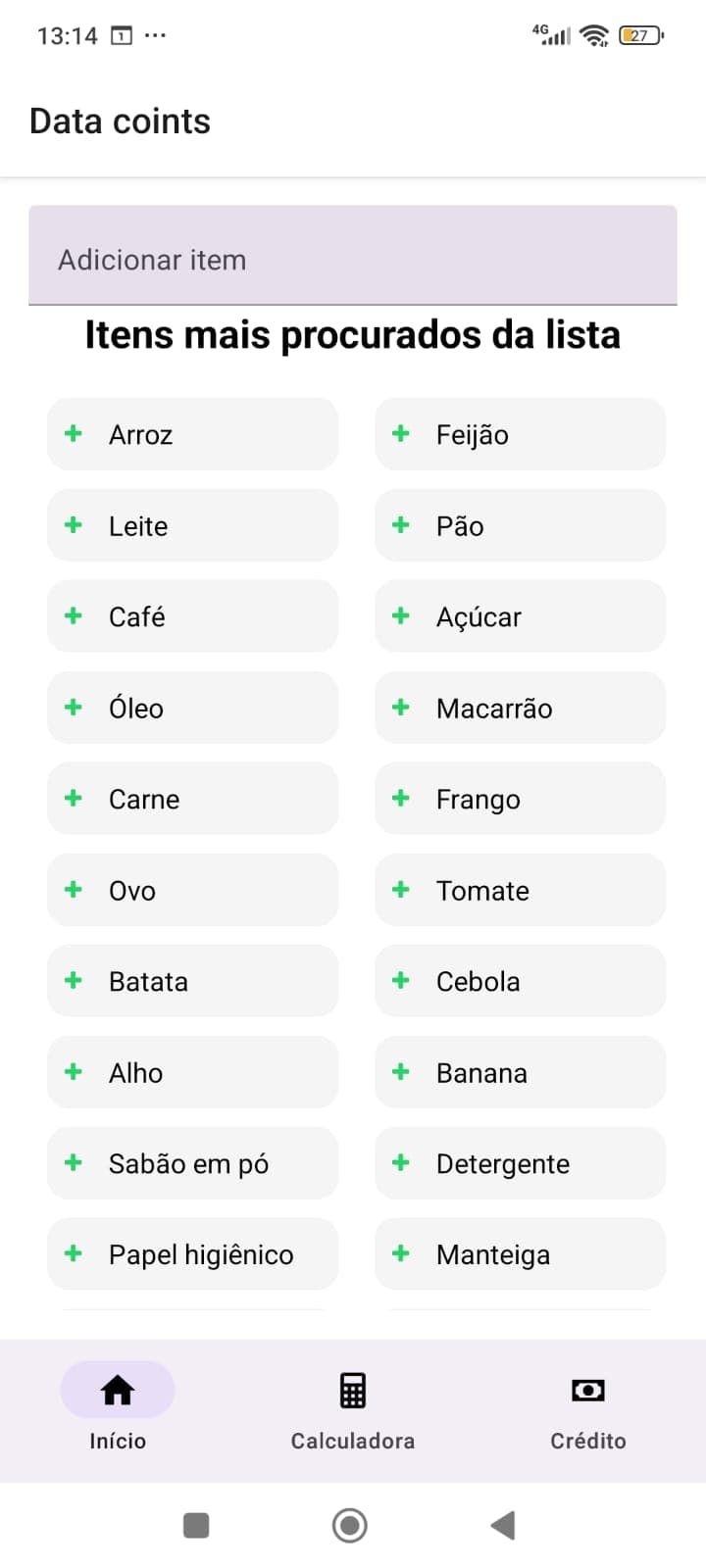Add Banana to the shopping list

pyautogui.click(x=520, y=1072)
